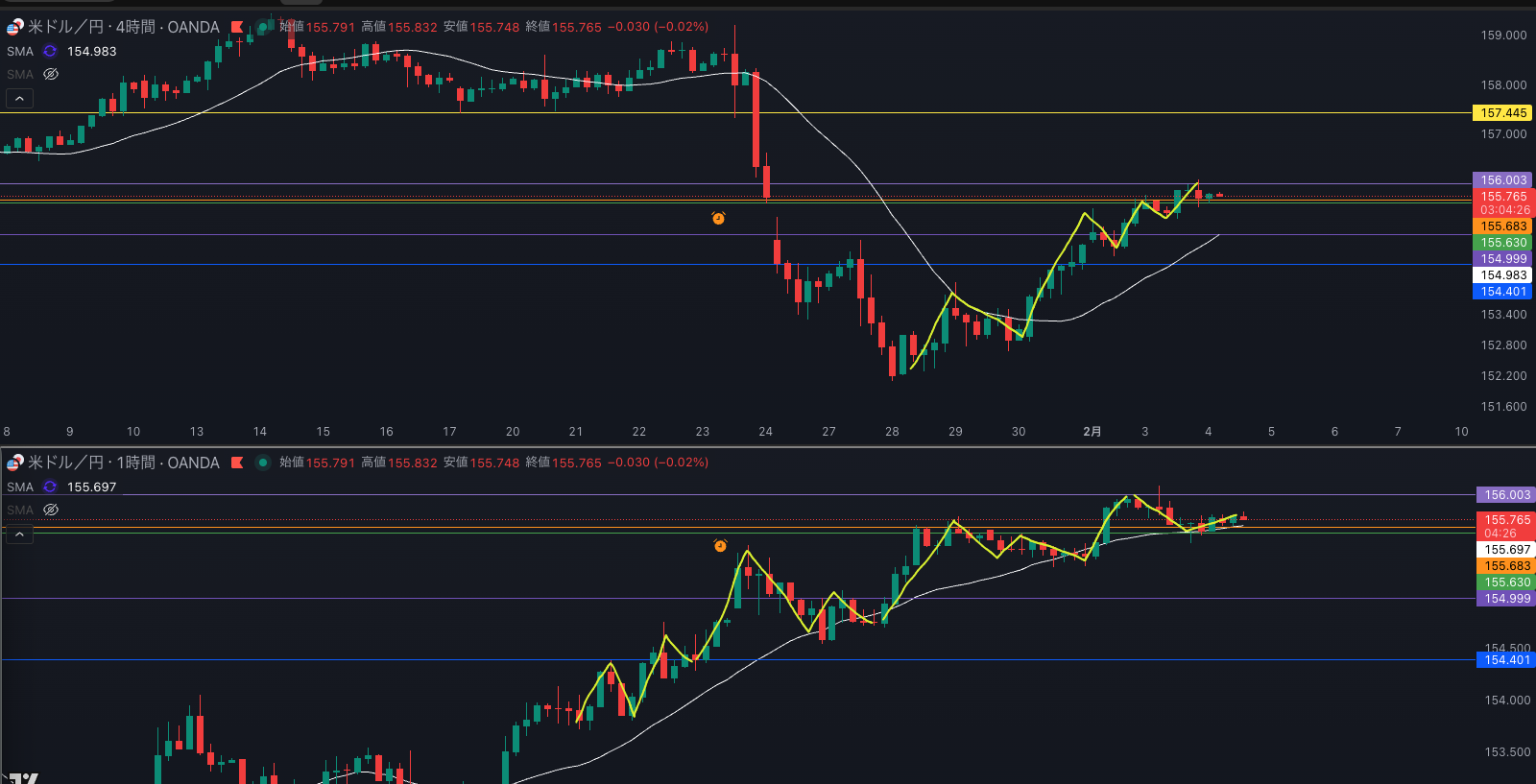The height and width of the screenshot is (784, 1536).
Task: Click the red flag marker on 4-hour chart title
Action: [x=237, y=27]
